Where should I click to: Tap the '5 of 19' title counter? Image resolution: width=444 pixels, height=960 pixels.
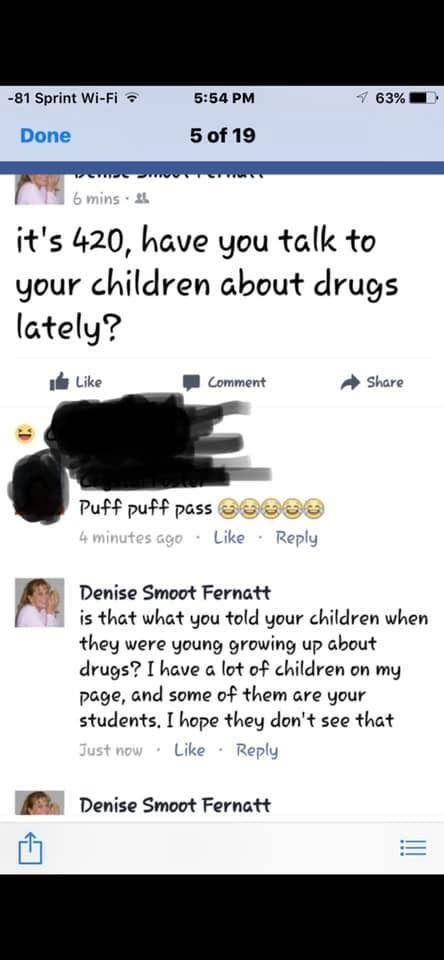pos(222,136)
